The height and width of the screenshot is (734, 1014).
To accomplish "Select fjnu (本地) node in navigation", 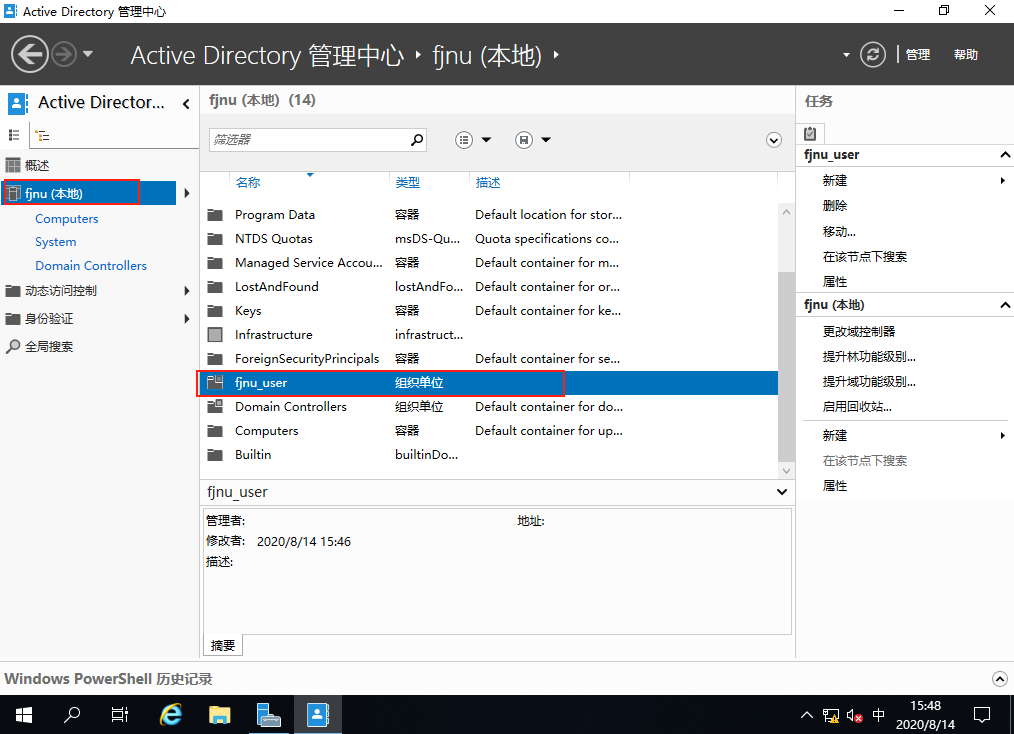I will pos(89,193).
